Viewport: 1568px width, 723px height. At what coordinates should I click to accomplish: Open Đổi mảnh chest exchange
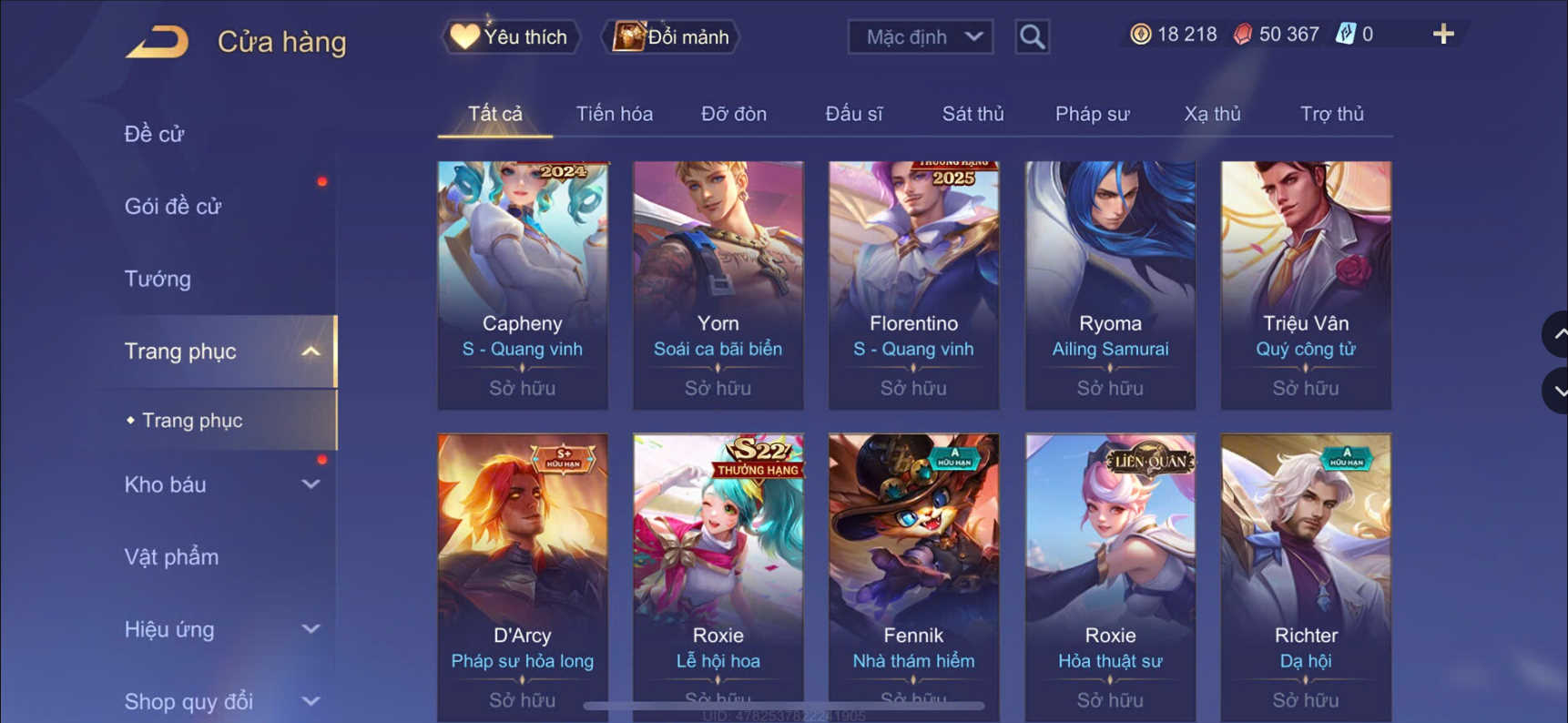point(672,36)
